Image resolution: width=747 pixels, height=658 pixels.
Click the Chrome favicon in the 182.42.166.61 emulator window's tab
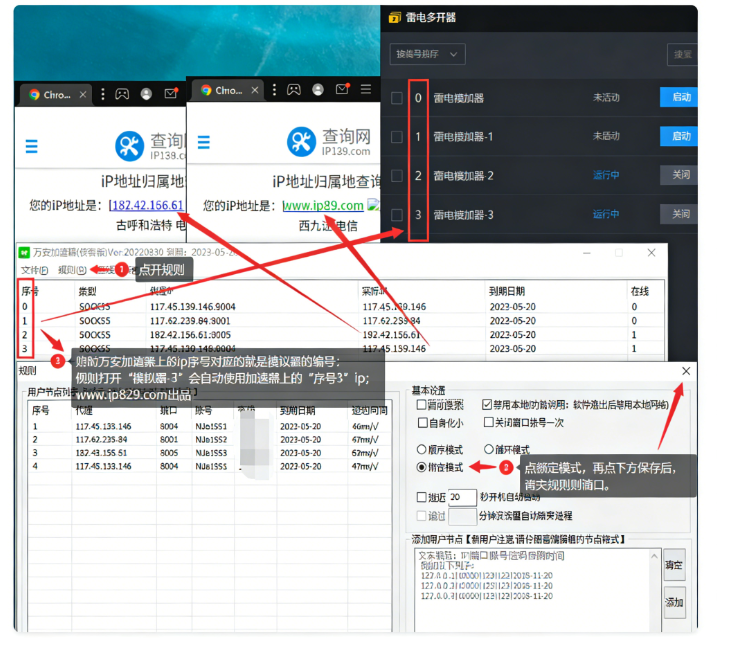(34, 94)
